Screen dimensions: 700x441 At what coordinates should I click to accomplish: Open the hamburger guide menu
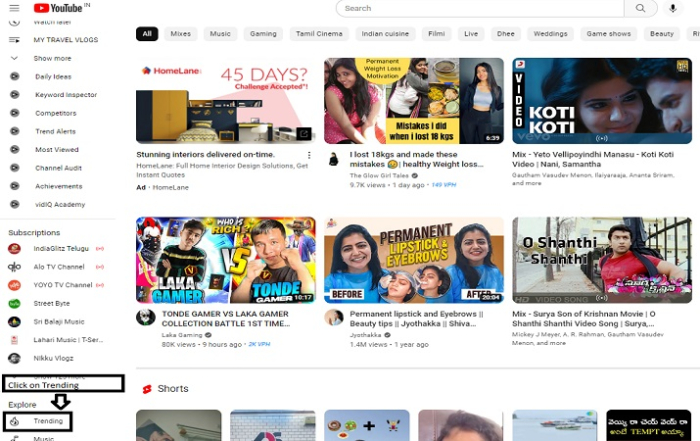click(14, 8)
